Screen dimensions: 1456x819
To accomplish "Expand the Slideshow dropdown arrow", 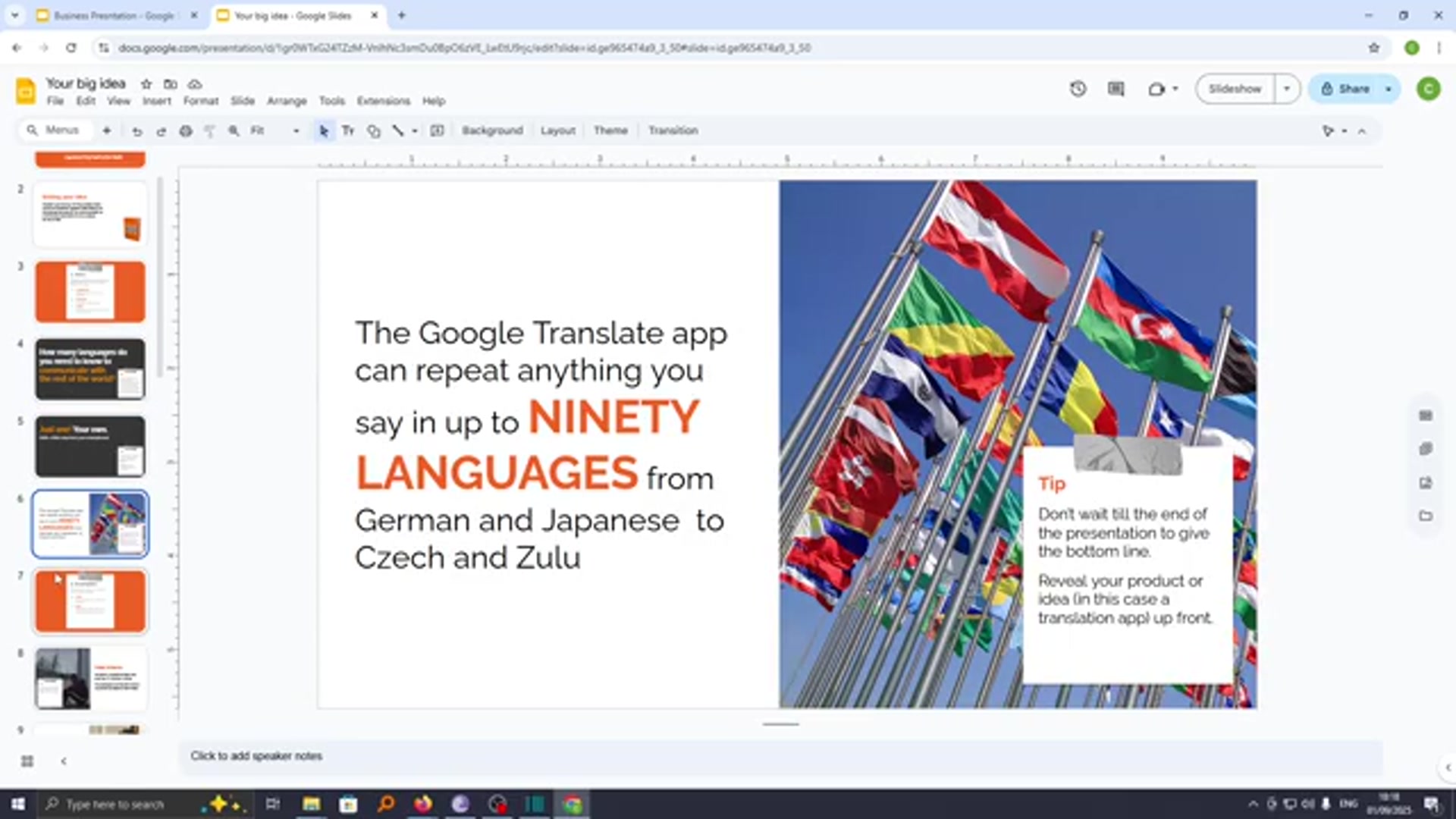I will click(1286, 89).
